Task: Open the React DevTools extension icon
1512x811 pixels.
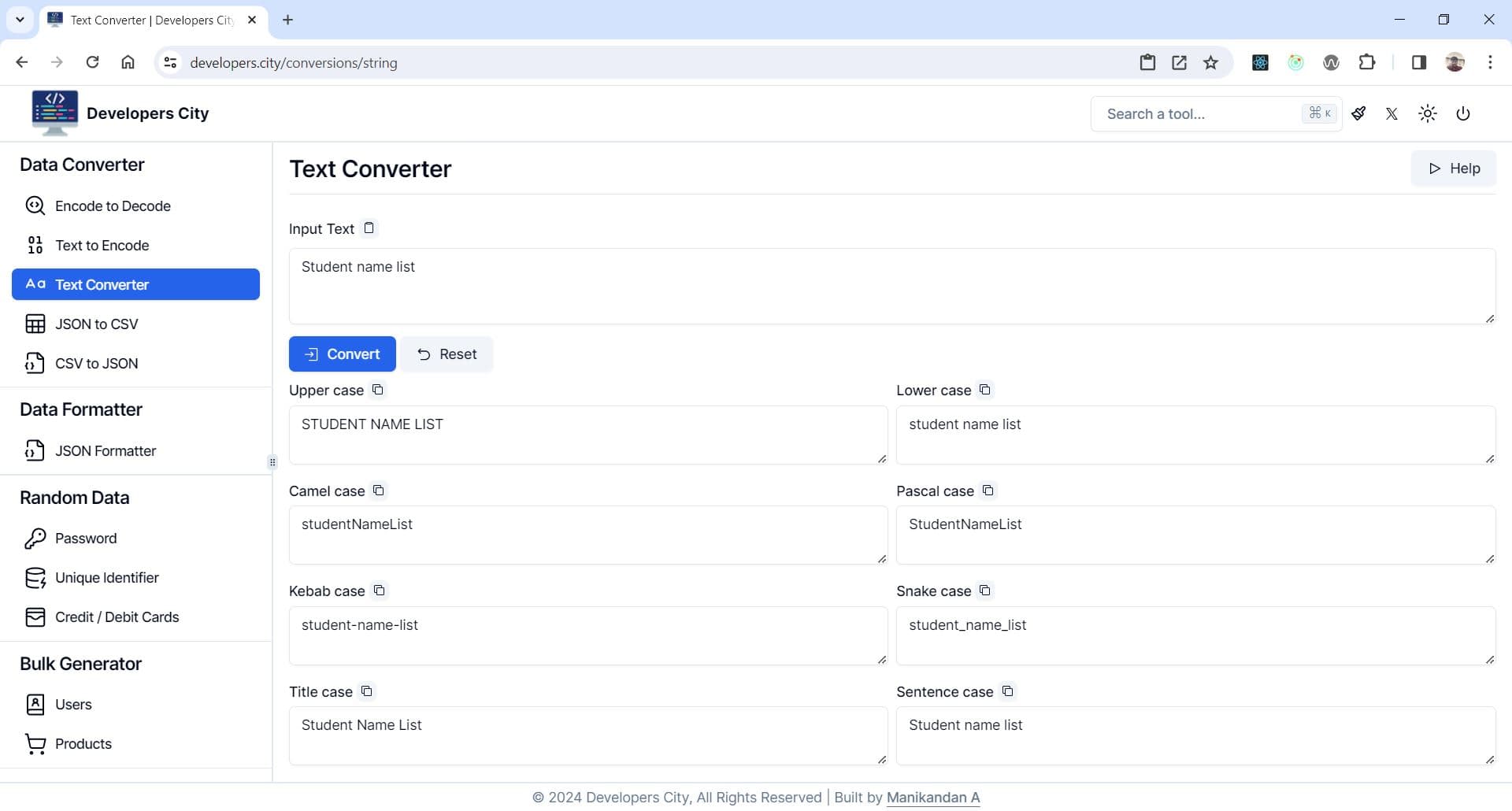Action: (x=1259, y=62)
